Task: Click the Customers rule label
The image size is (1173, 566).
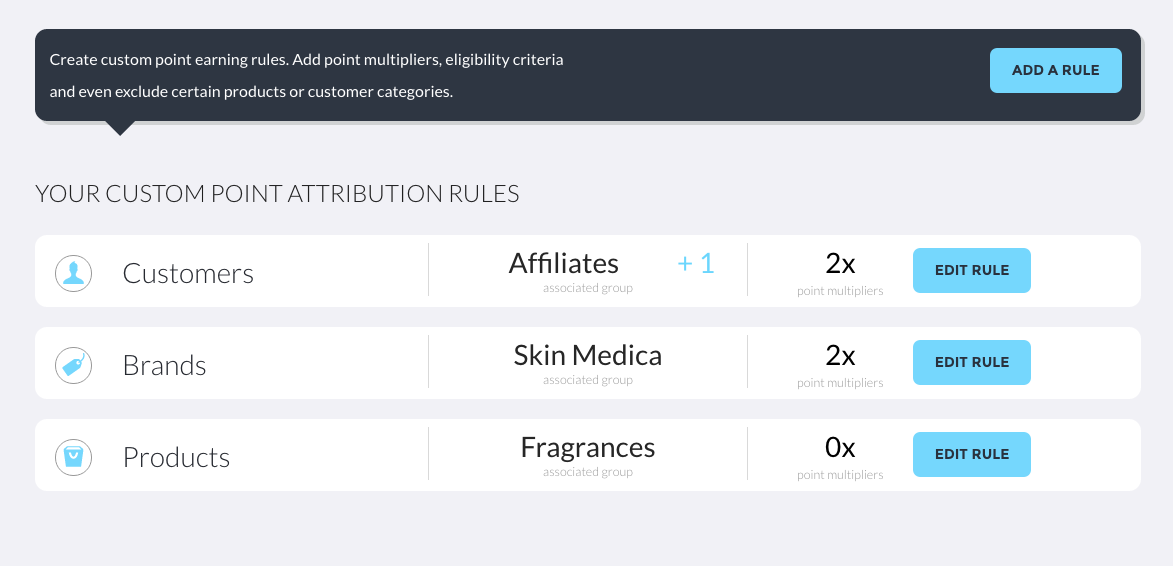Action: (x=189, y=273)
